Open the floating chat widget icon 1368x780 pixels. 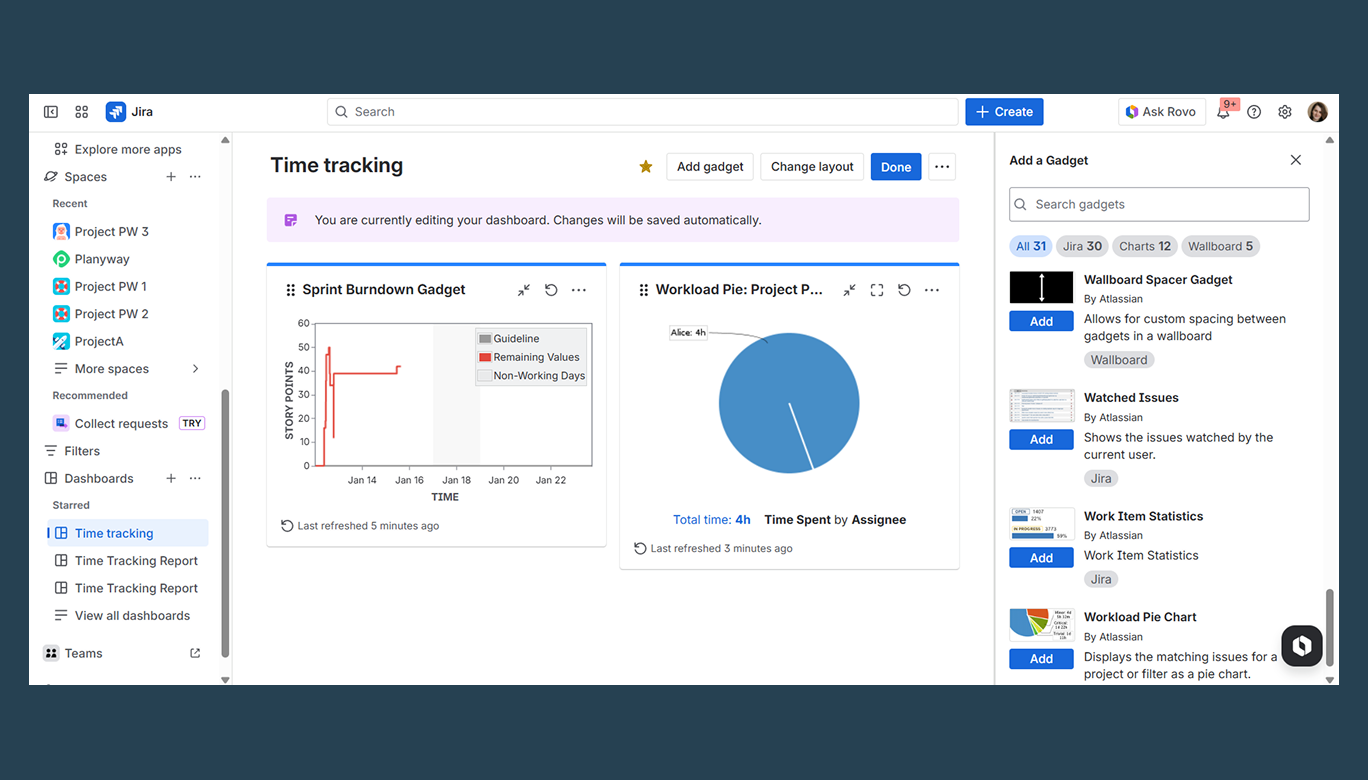[1302, 646]
